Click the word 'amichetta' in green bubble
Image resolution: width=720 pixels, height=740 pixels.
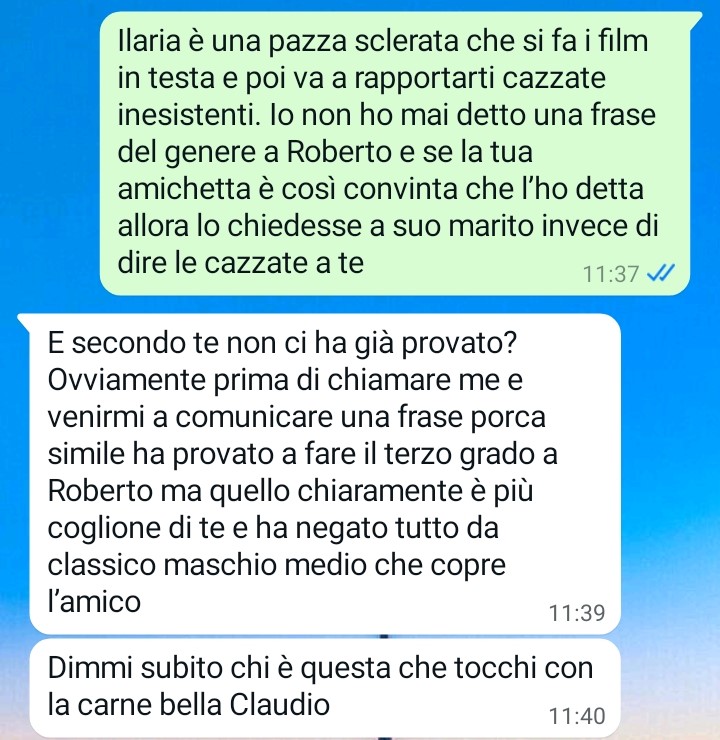pos(184,189)
